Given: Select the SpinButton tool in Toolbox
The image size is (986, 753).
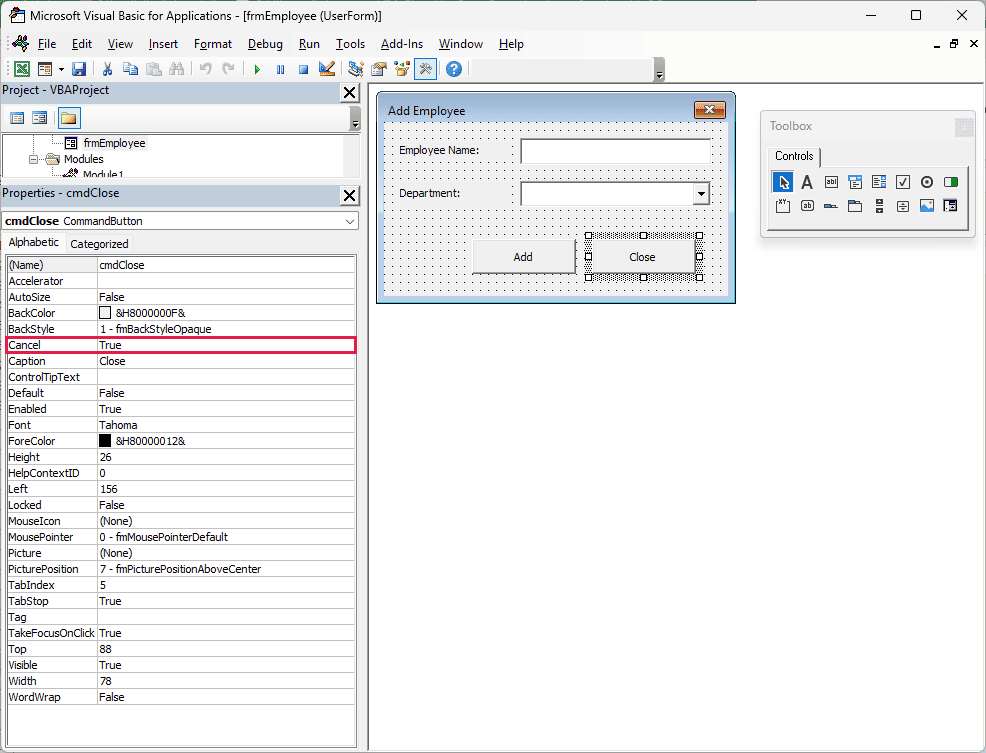Looking at the screenshot, I should click(902, 206).
